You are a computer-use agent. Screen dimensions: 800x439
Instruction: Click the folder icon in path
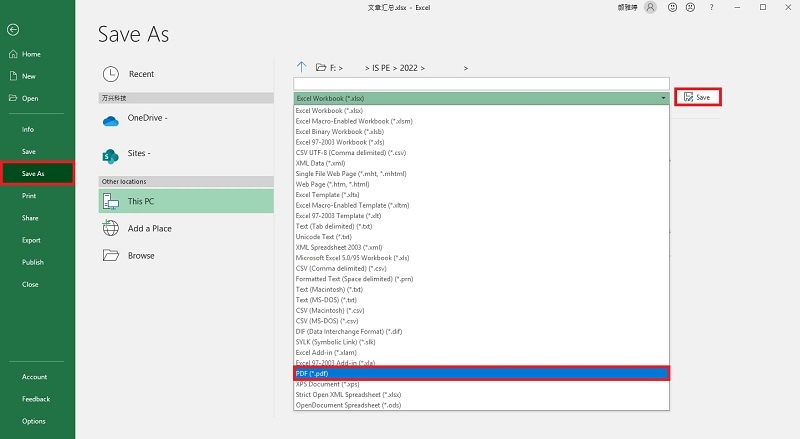point(321,67)
